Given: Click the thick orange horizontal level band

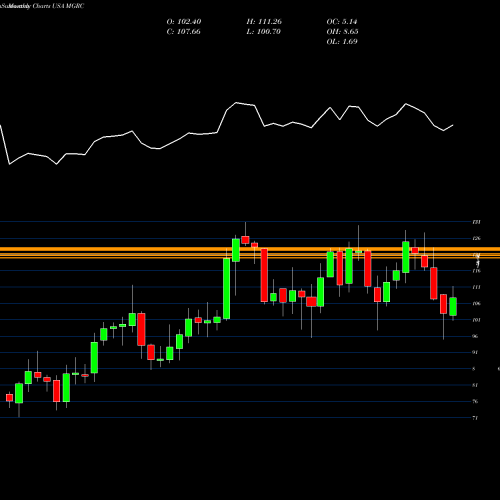Looking at the screenshot, I should tap(250, 249).
